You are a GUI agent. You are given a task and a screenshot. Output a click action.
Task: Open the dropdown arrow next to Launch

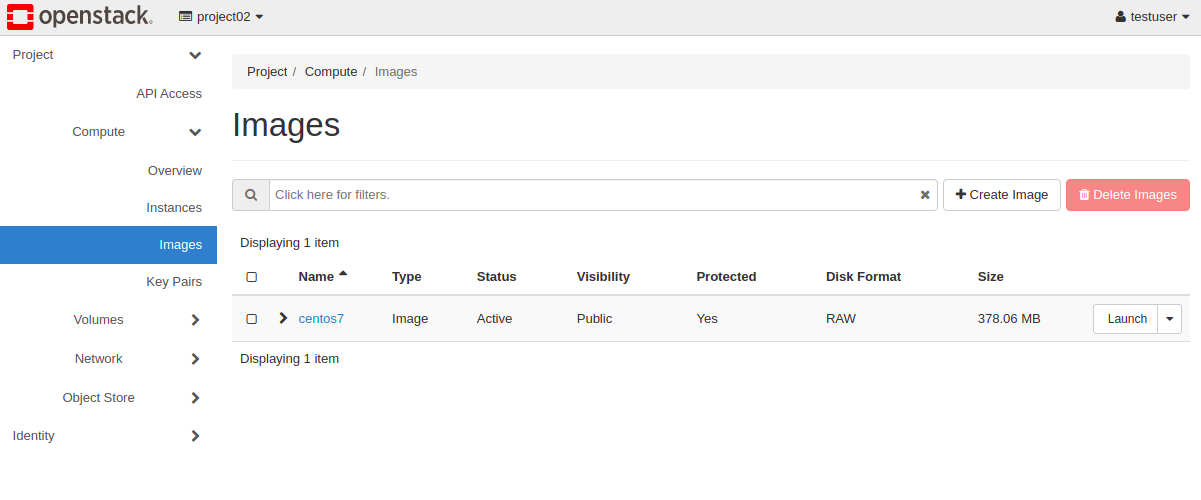pos(1170,319)
